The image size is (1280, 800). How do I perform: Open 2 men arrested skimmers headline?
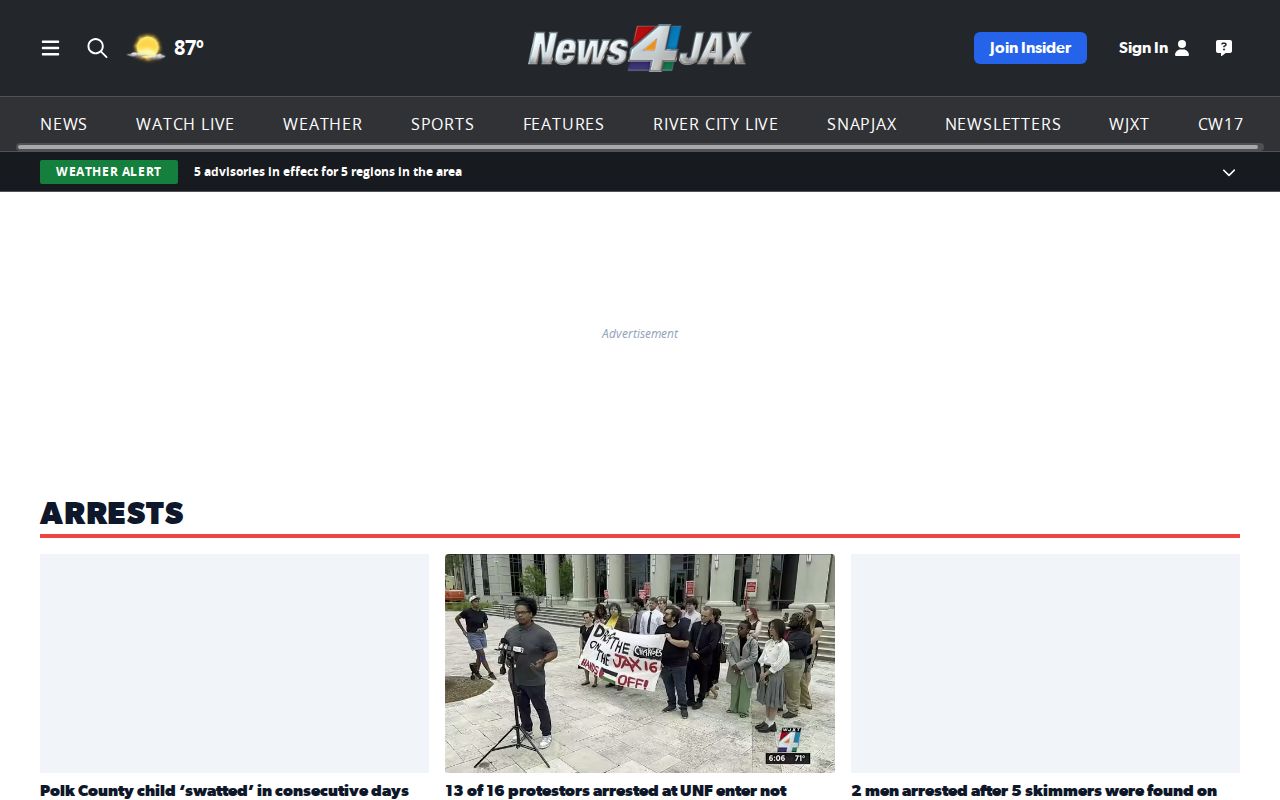click(1034, 791)
